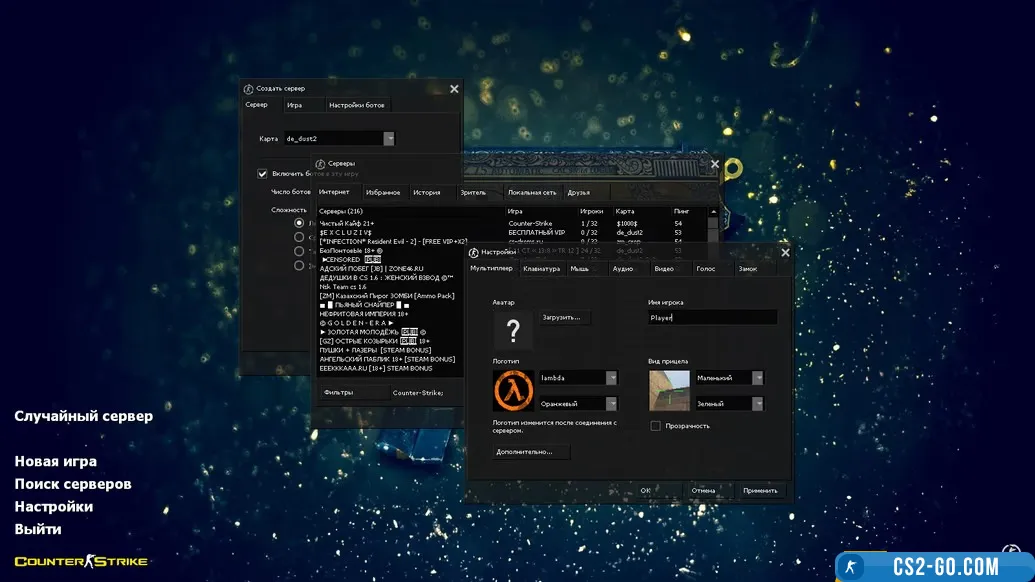
Task: Close the Серверы browser window
Action: click(x=714, y=163)
